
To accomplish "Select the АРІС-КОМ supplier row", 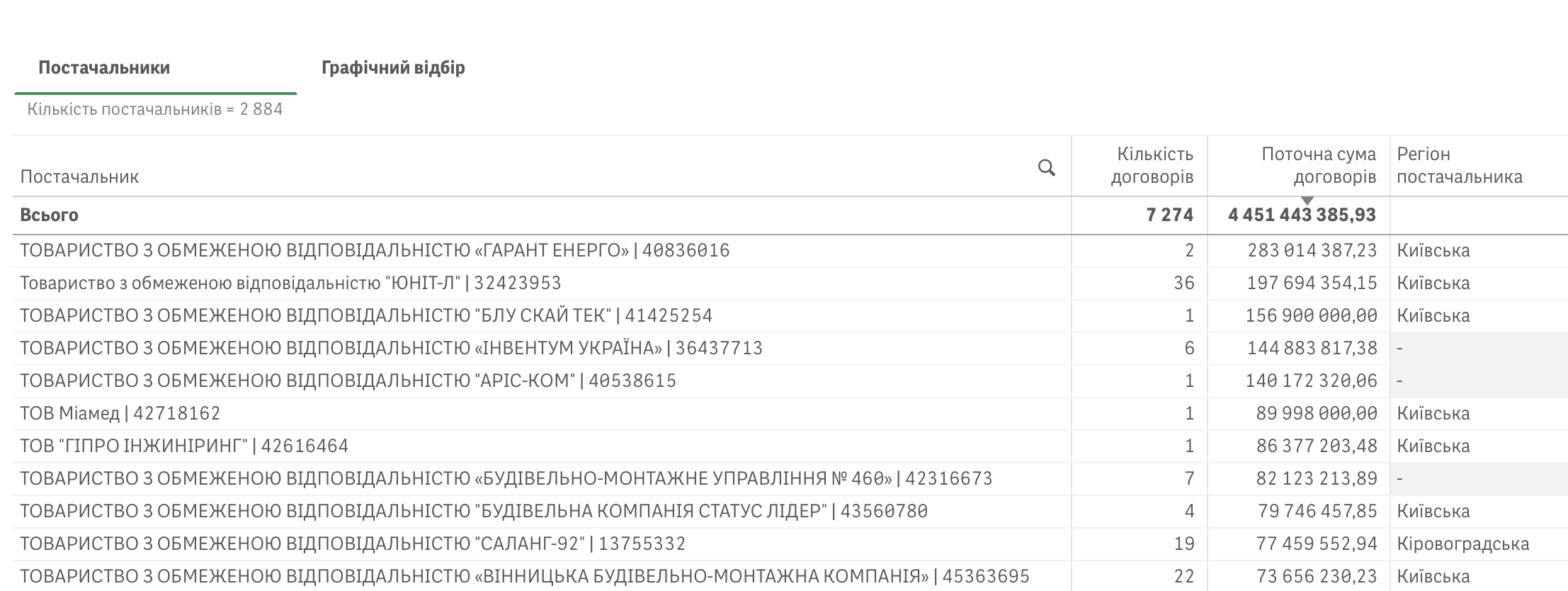I will tap(348, 381).
